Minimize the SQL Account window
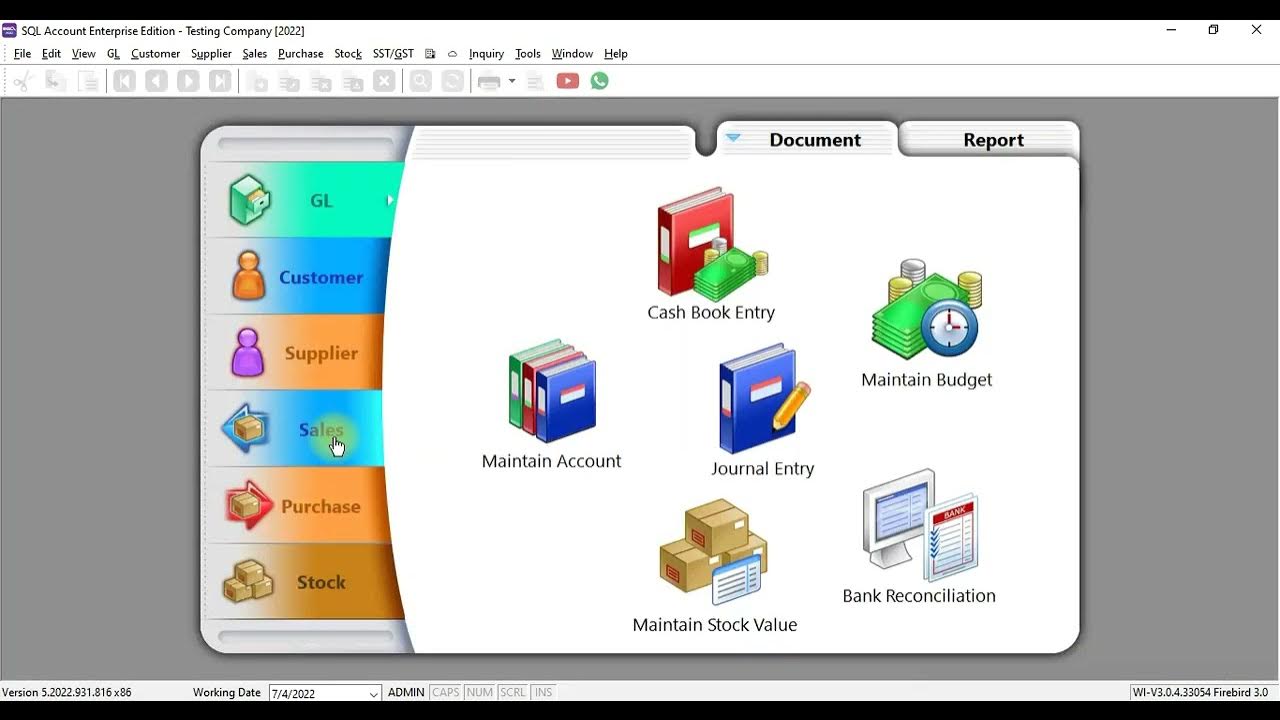The width and height of the screenshot is (1280, 720). pos(1171,30)
